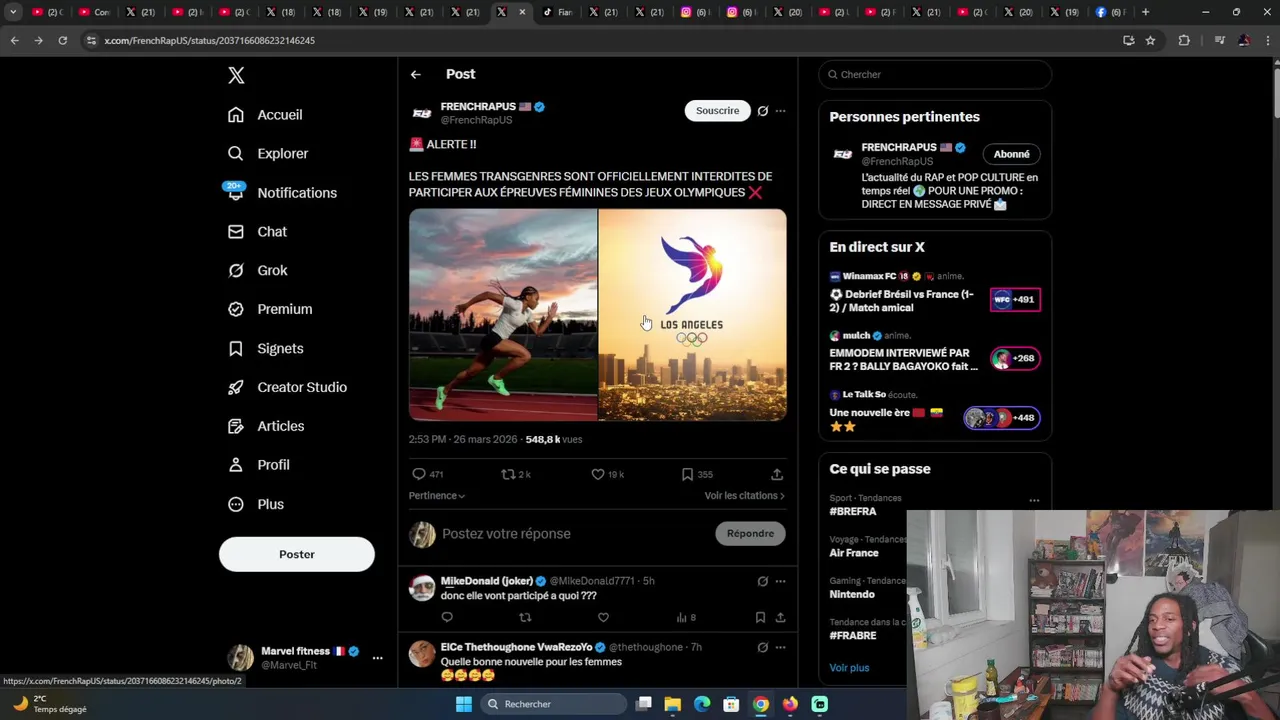
Task: Click the X logo in sidebar
Action: pyautogui.click(x=236, y=75)
